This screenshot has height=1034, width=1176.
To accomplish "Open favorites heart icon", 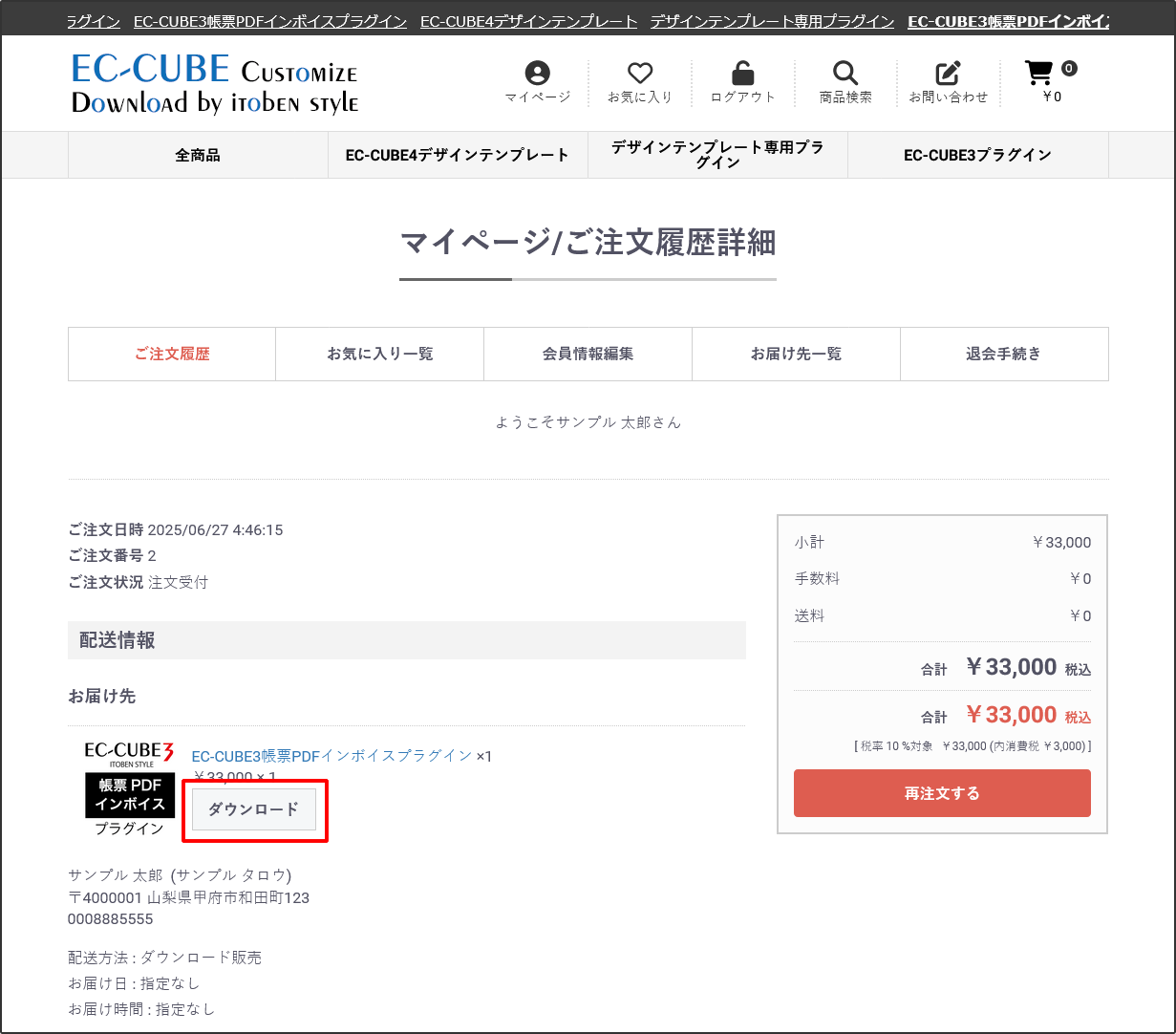I will [640, 73].
